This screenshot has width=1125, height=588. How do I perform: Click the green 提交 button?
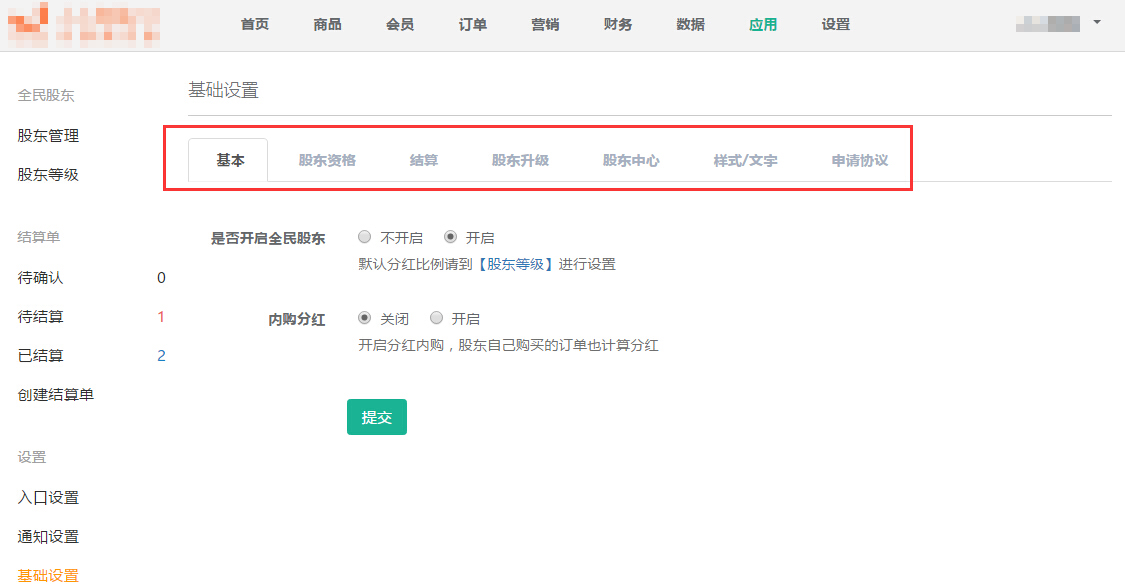377,417
